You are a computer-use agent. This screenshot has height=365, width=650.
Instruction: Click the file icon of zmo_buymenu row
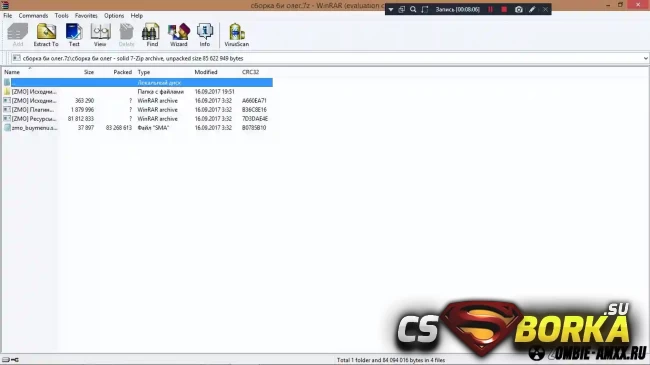tap(7, 128)
